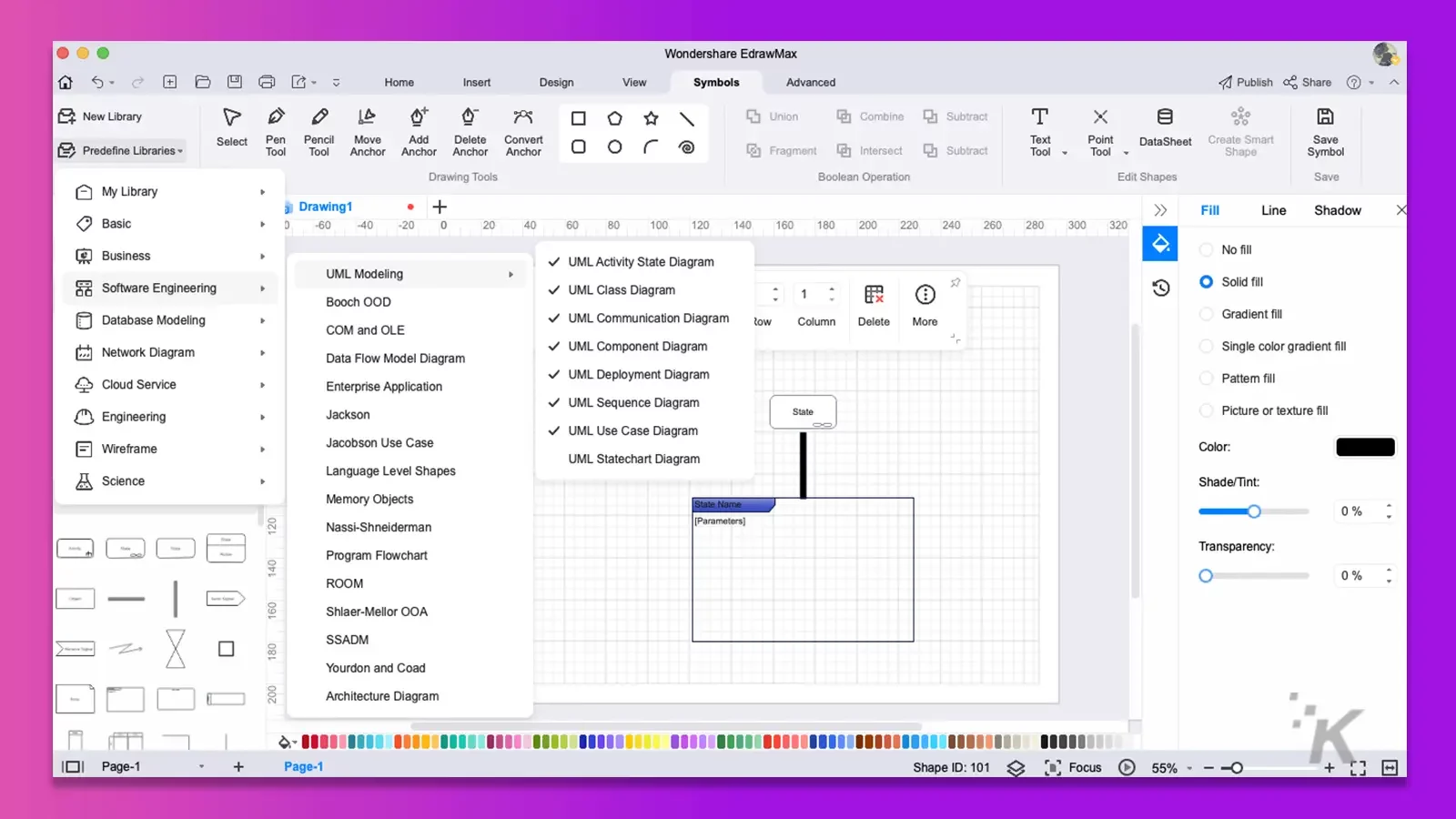Click the Publish button
The height and width of the screenshot is (819, 1456).
1246,82
